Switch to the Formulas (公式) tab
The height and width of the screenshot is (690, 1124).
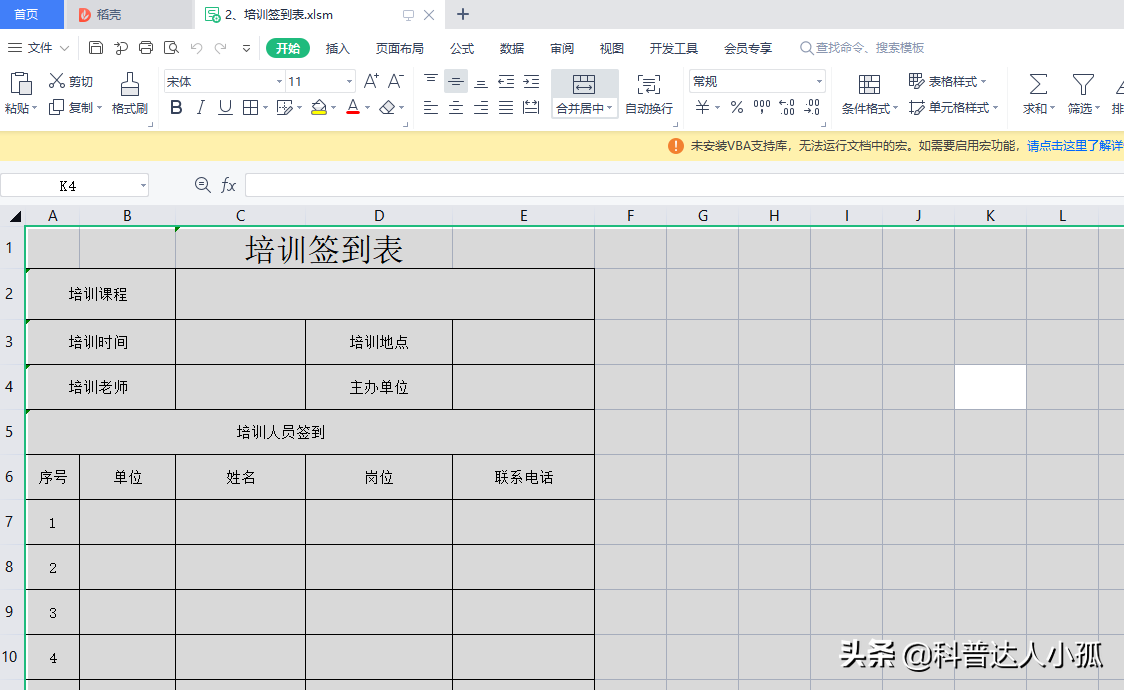tap(462, 48)
